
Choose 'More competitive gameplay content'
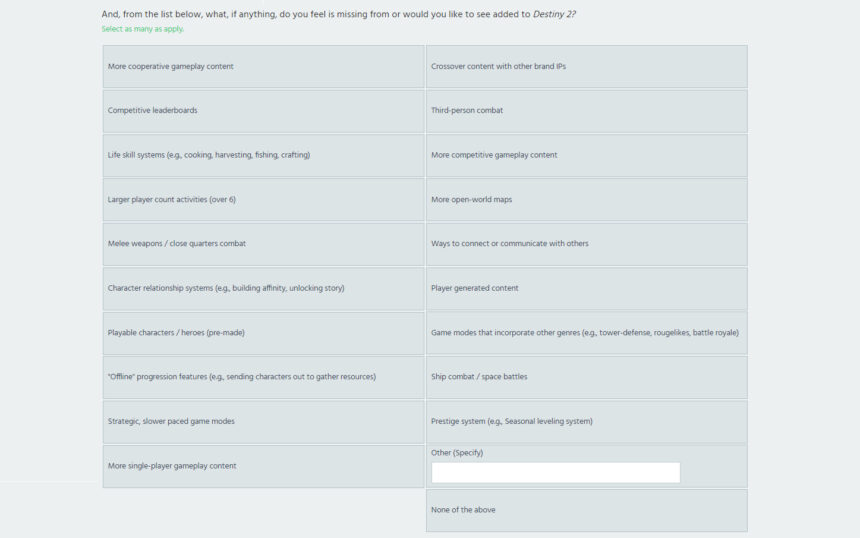click(x=586, y=155)
